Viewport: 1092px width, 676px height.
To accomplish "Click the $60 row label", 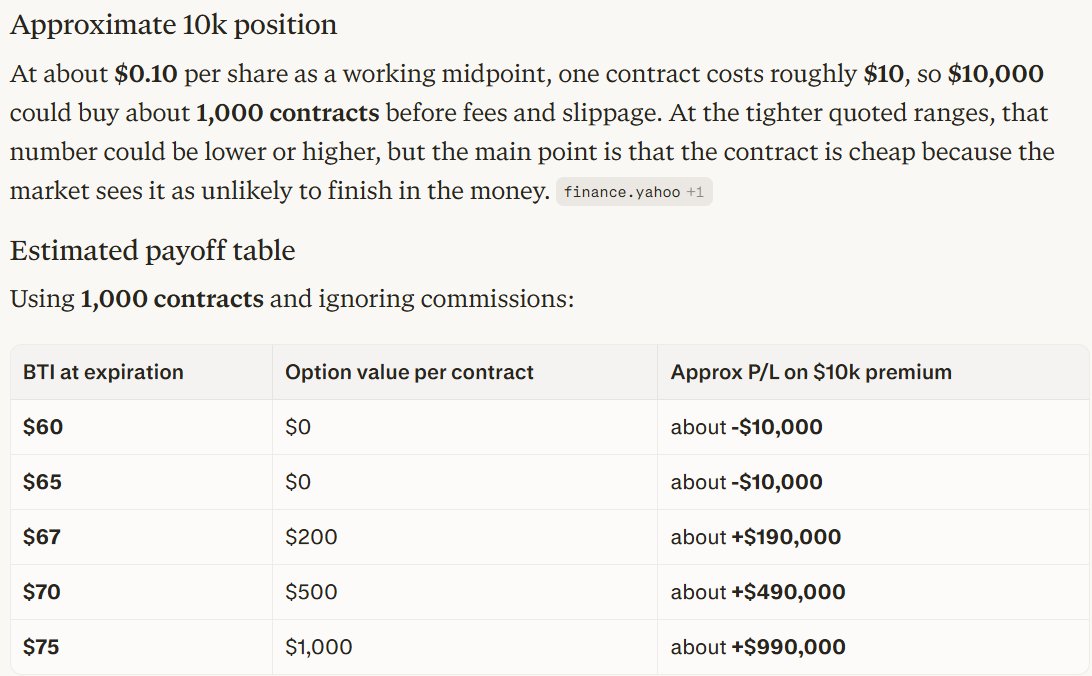I will (42, 427).
